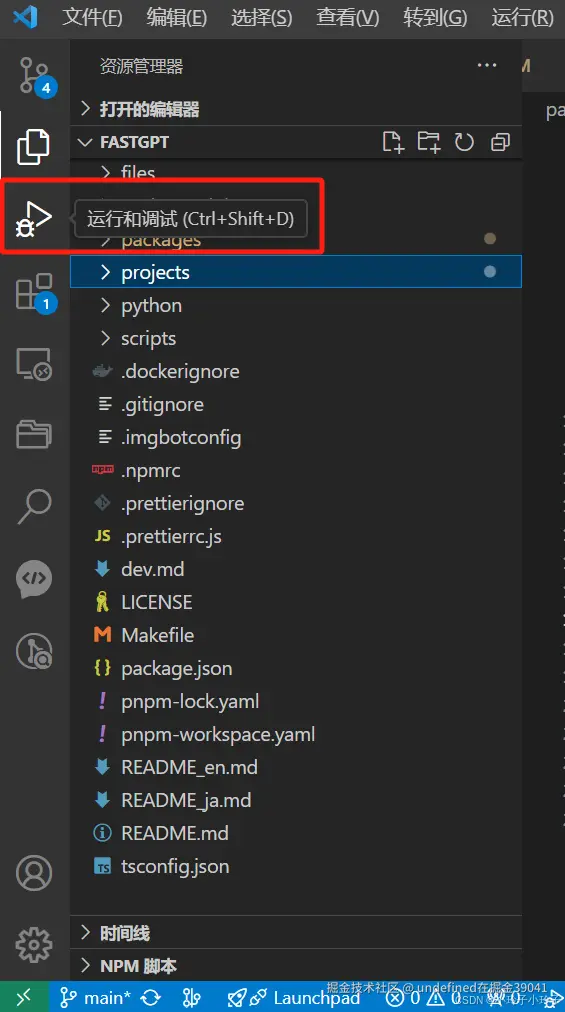Screen dimensions: 565x1012
Task: Open the Manage gear icon
Action: 34,945
